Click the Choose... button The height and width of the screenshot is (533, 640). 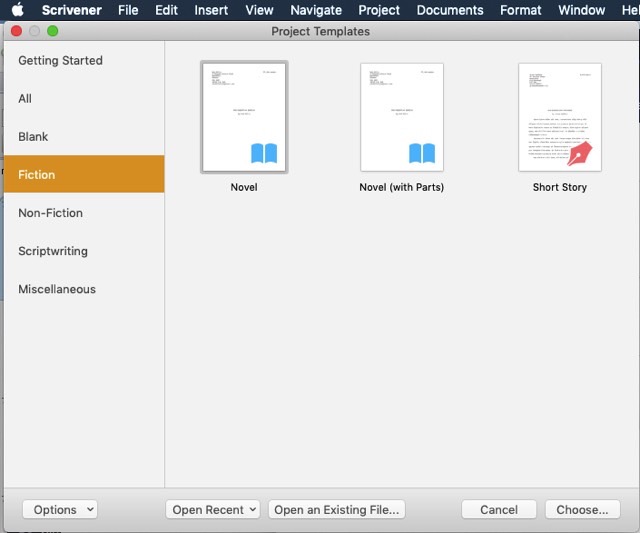pos(582,509)
